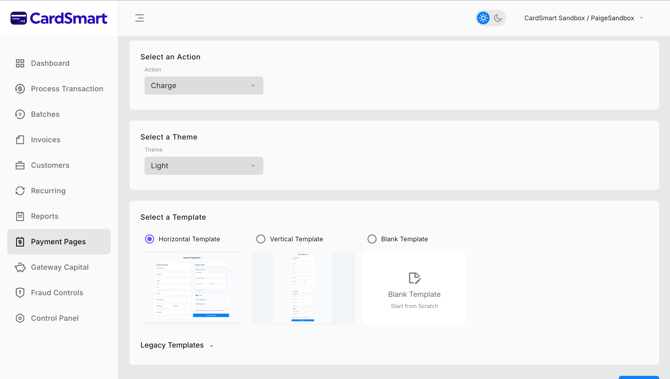Open the Theme dropdown showing Light
This screenshot has width=670, height=379.
click(x=204, y=166)
